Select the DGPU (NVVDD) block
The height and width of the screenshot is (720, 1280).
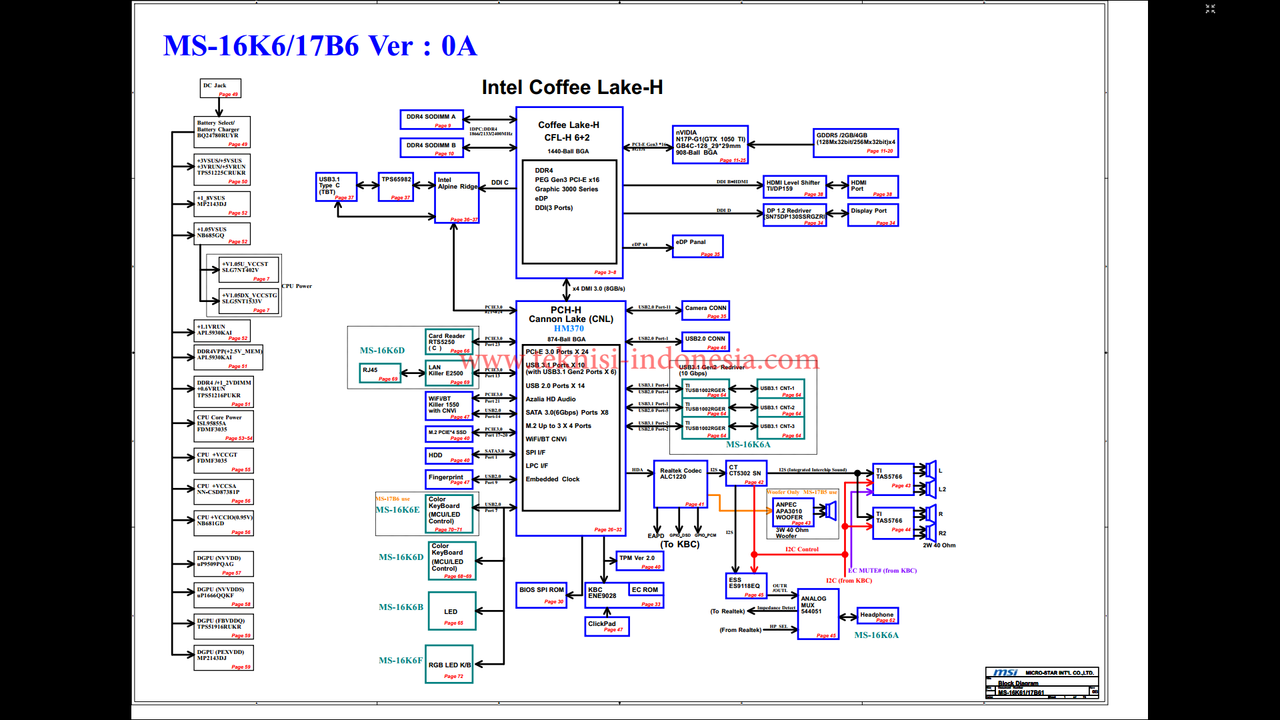pyautogui.click(x=222, y=564)
